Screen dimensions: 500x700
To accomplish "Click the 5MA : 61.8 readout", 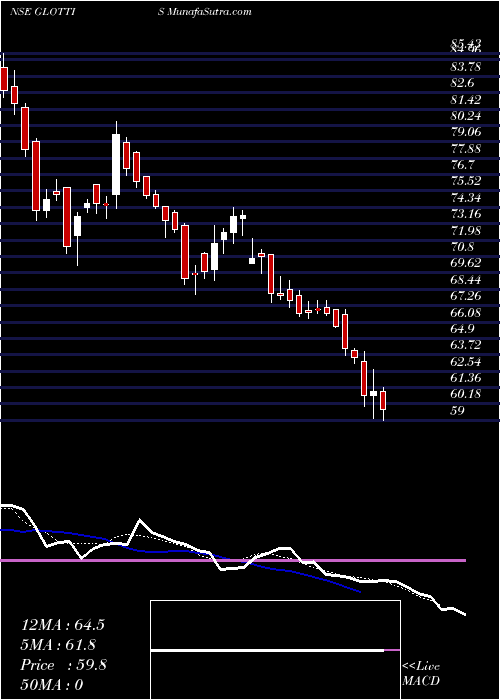I will click(58, 645).
